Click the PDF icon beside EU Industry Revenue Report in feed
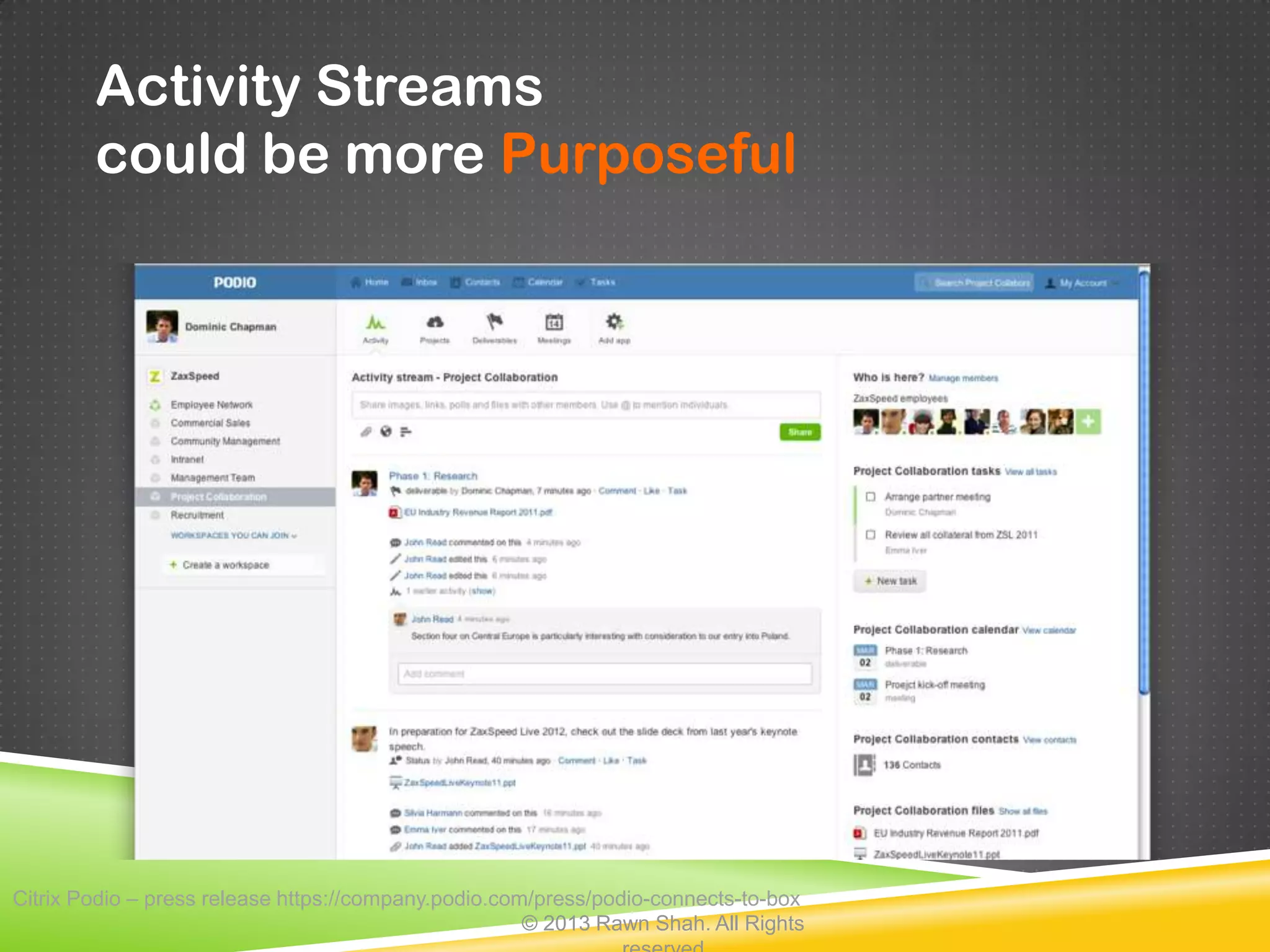The height and width of the screenshot is (952, 1270). (x=394, y=513)
